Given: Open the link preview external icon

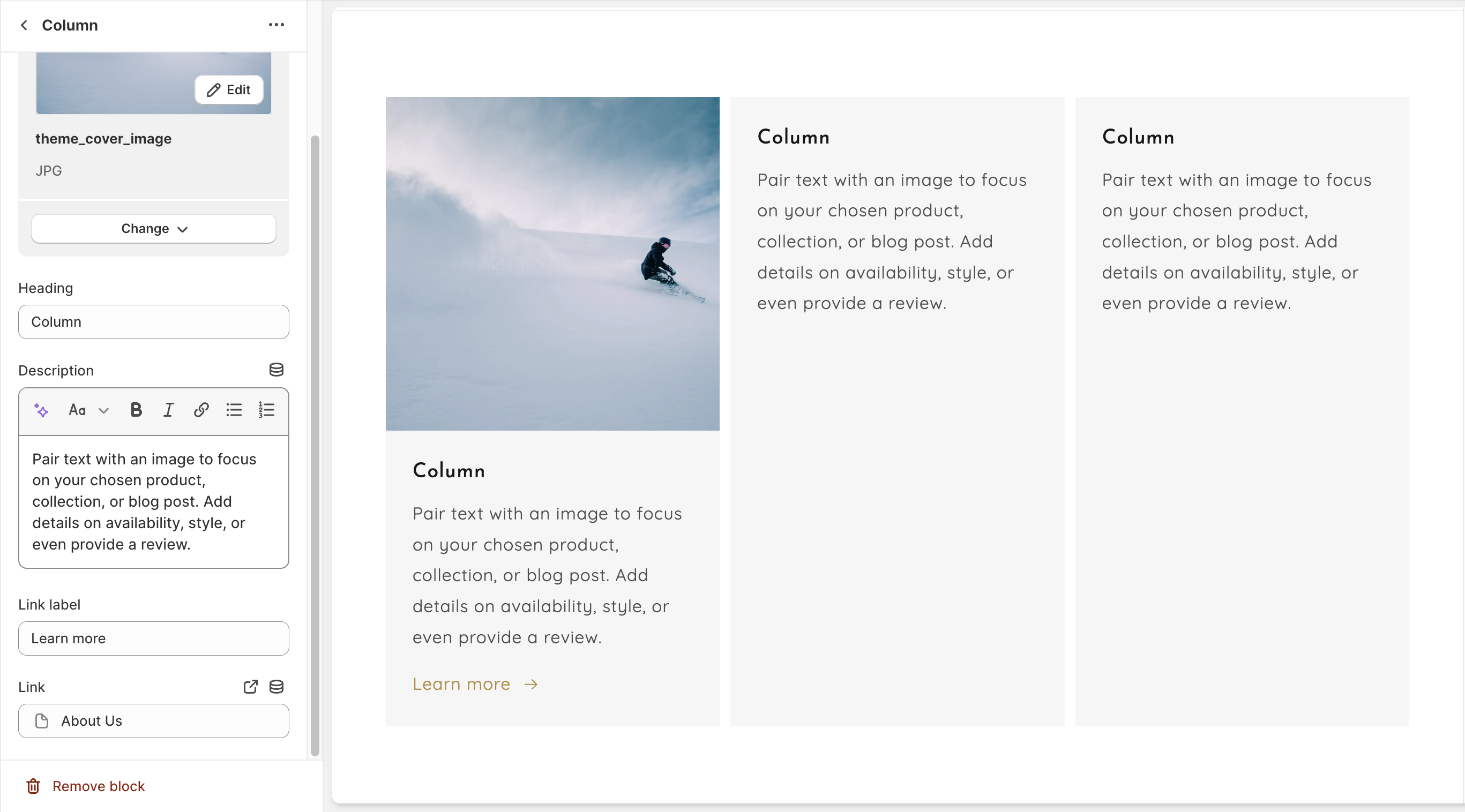Looking at the screenshot, I should pyautogui.click(x=250, y=687).
